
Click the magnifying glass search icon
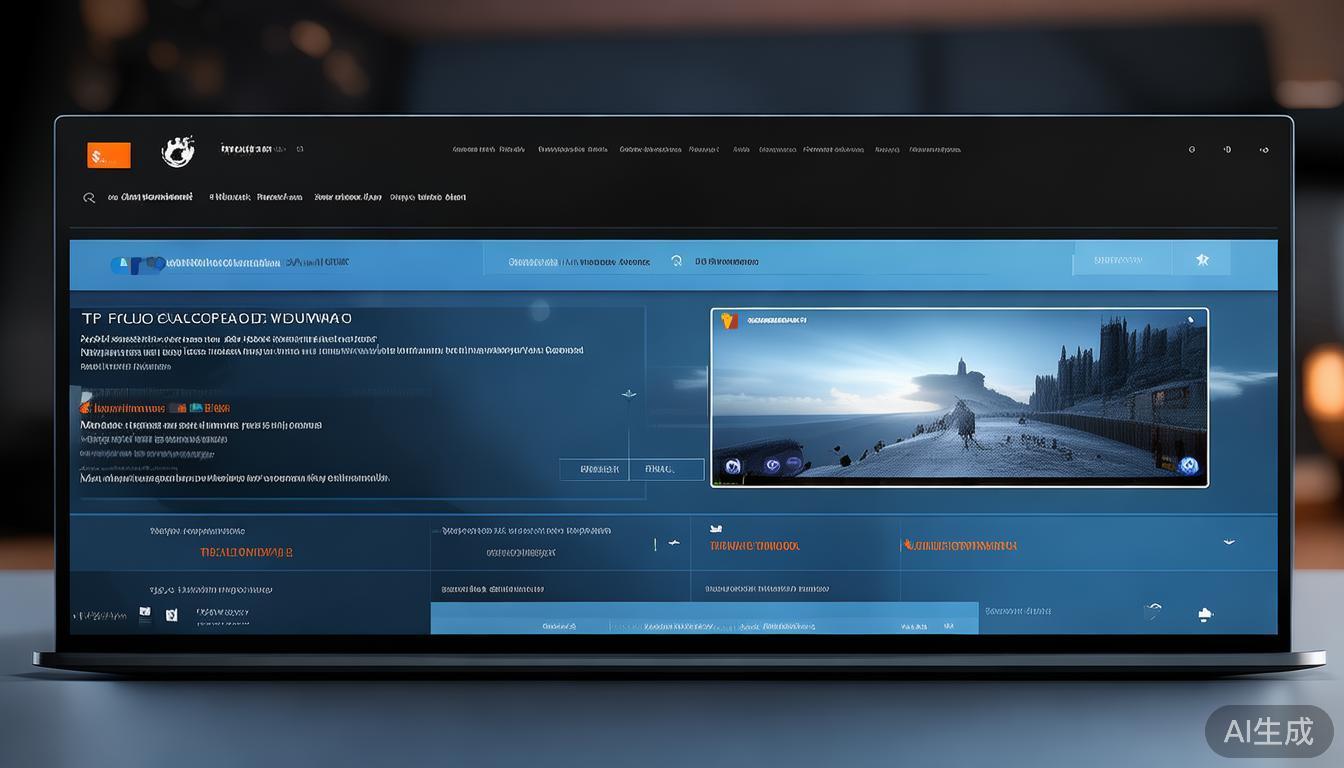tap(89, 198)
